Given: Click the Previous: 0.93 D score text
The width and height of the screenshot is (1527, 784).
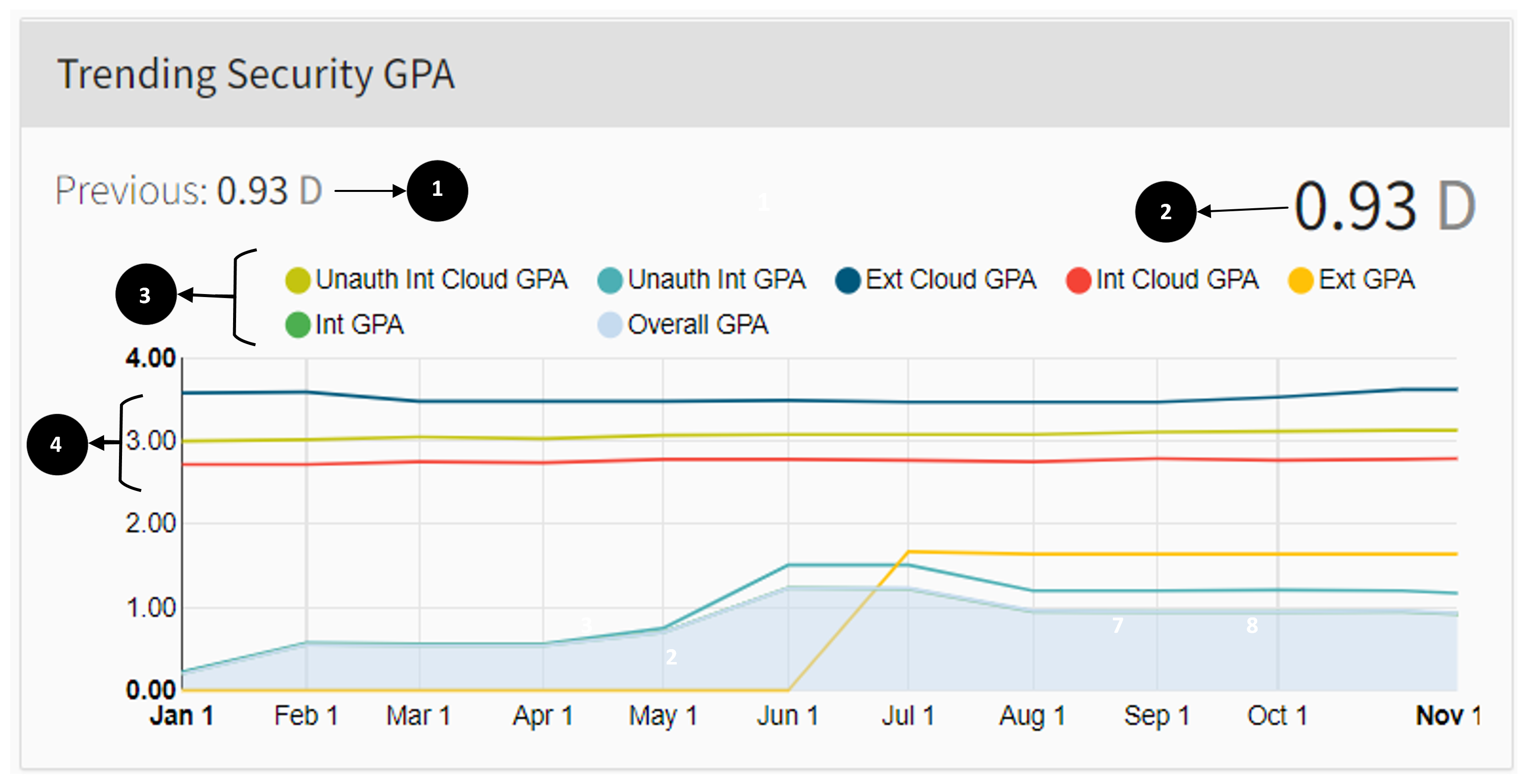Looking at the screenshot, I should [x=189, y=191].
